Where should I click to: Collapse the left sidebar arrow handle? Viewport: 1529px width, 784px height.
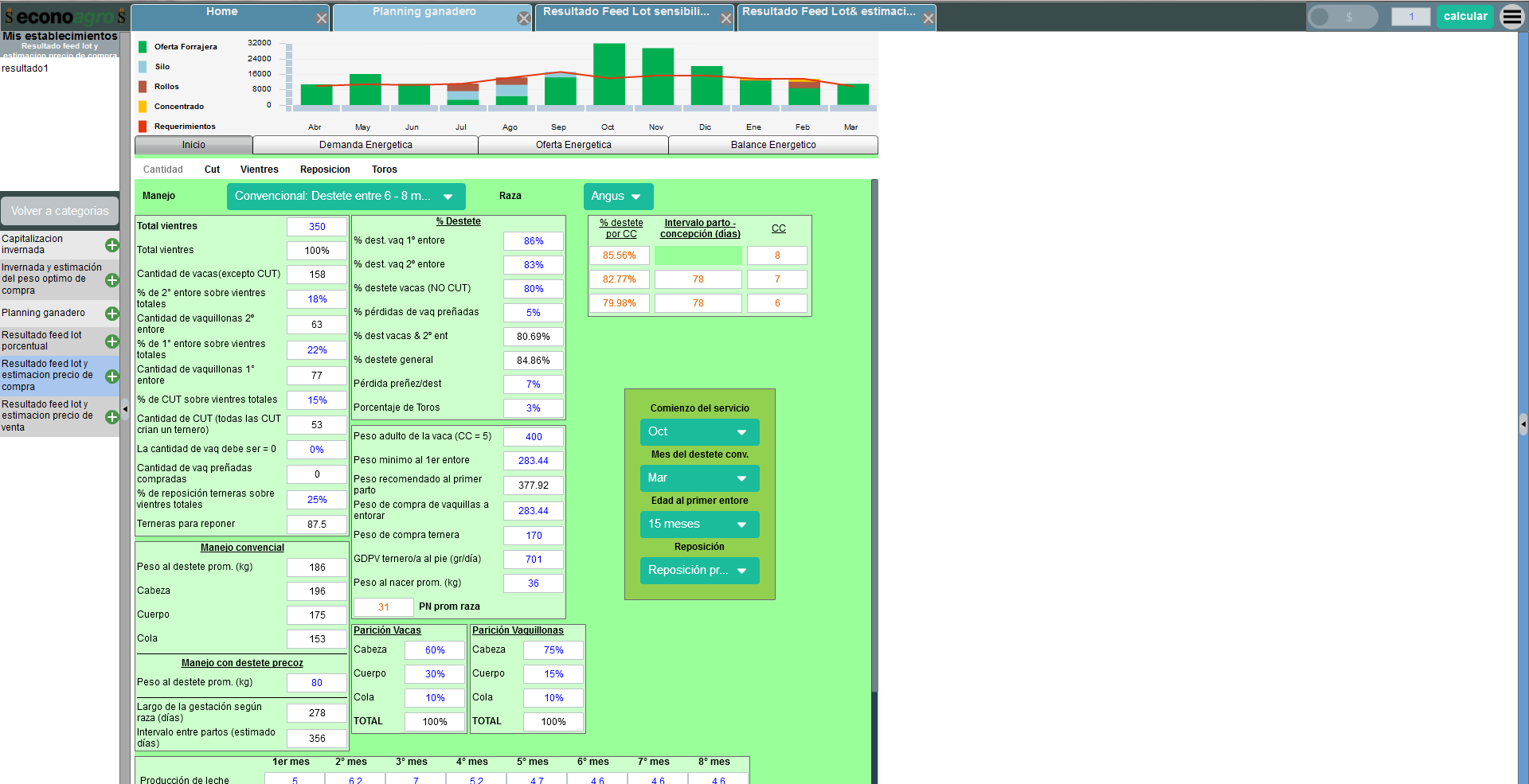125,409
